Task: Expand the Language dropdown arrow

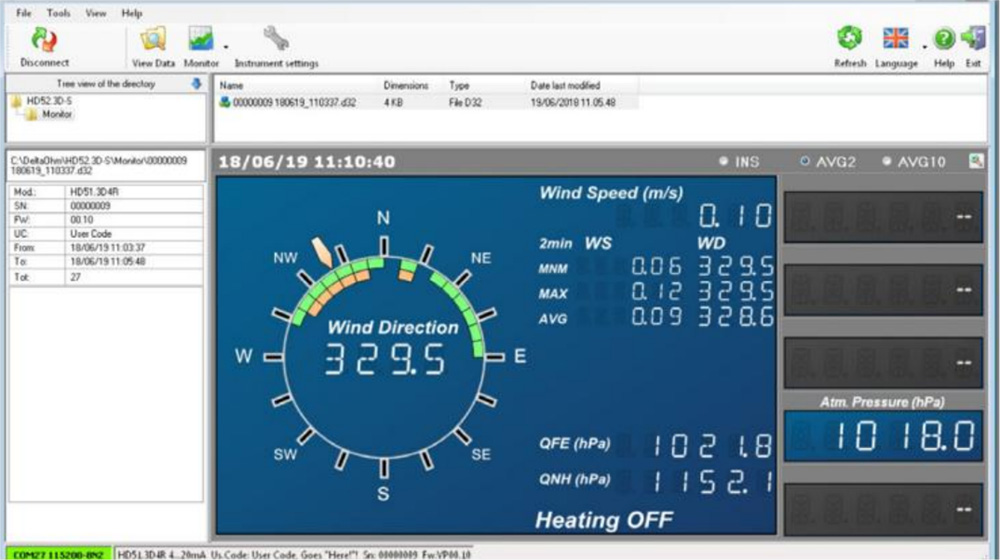Action: pyautogui.click(x=924, y=47)
